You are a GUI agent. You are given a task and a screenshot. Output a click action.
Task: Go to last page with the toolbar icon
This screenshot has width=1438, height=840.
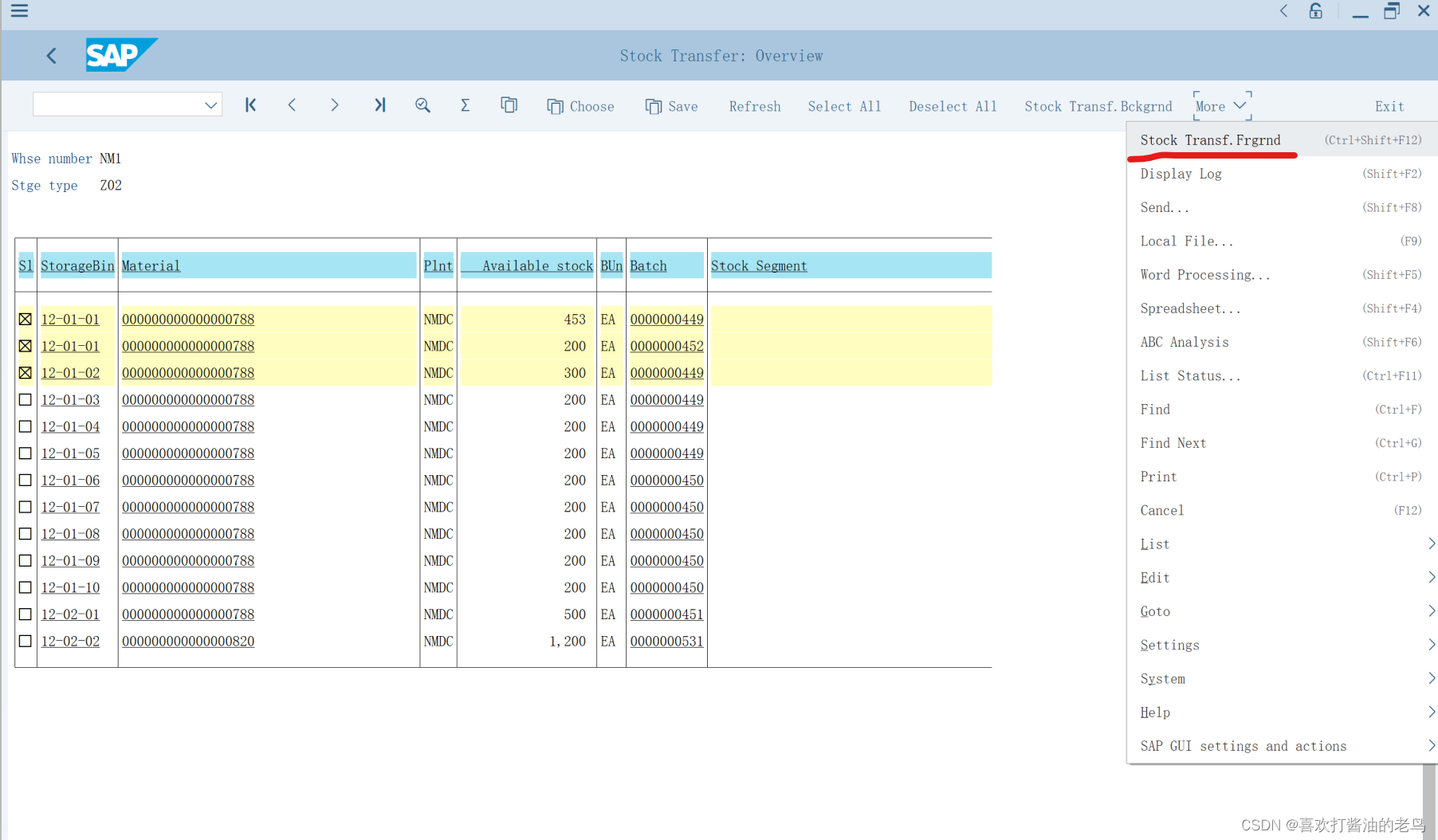click(380, 105)
